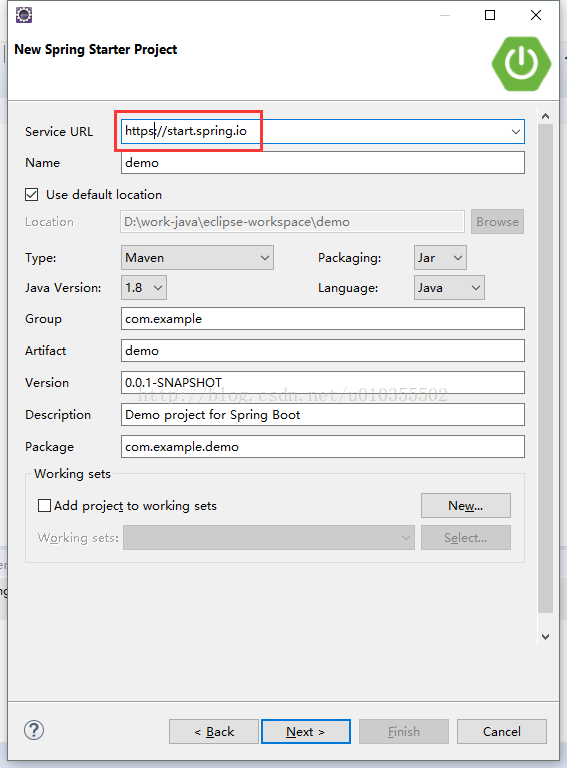The image size is (567, 768).
Task: Click the Artifact field containing demo
Action: 323,351
